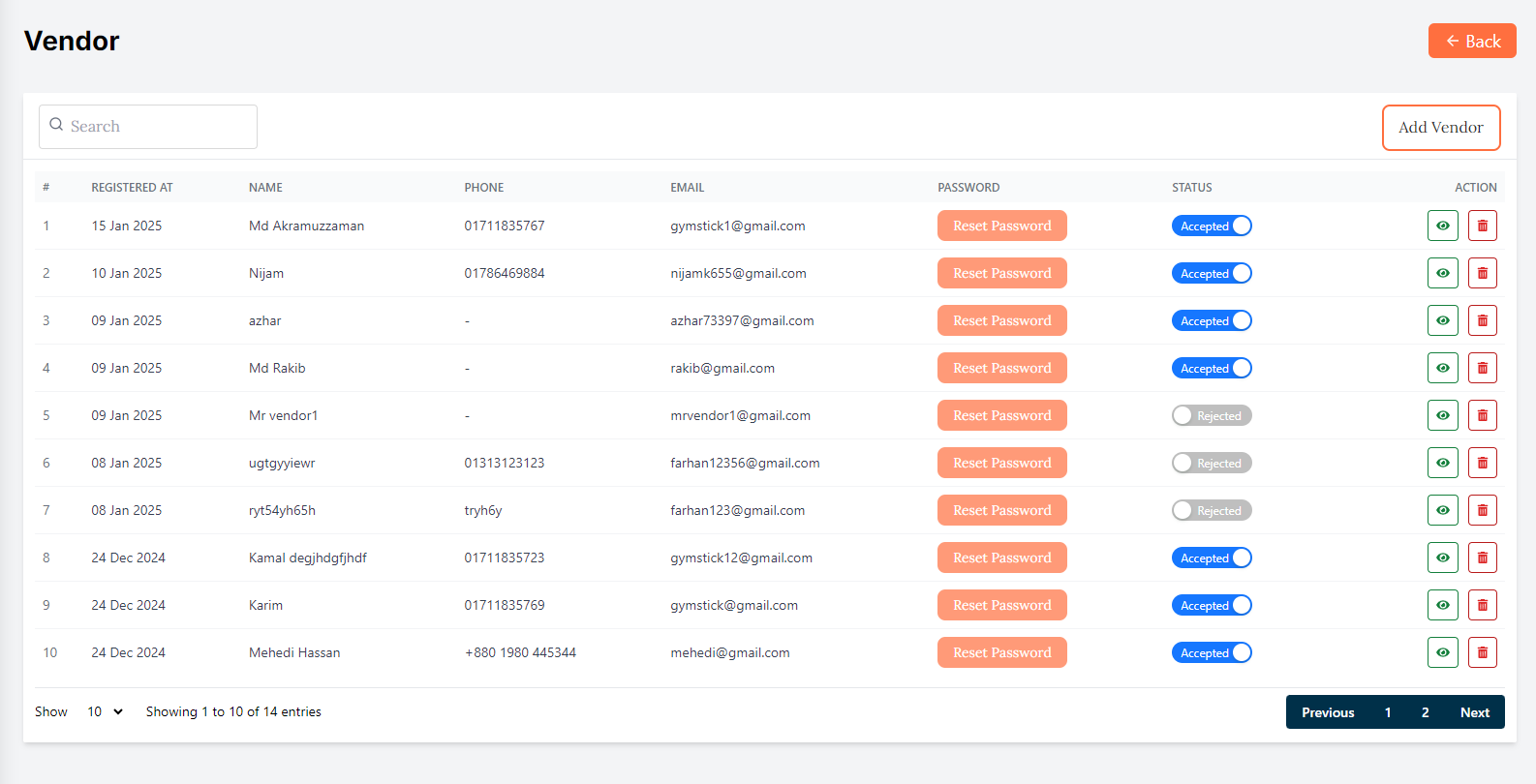This screenshot has width=1536, height=784.
Task: Reset password for ryt54yh65h
Action: pyautogui.click(x=1001, y=510)
